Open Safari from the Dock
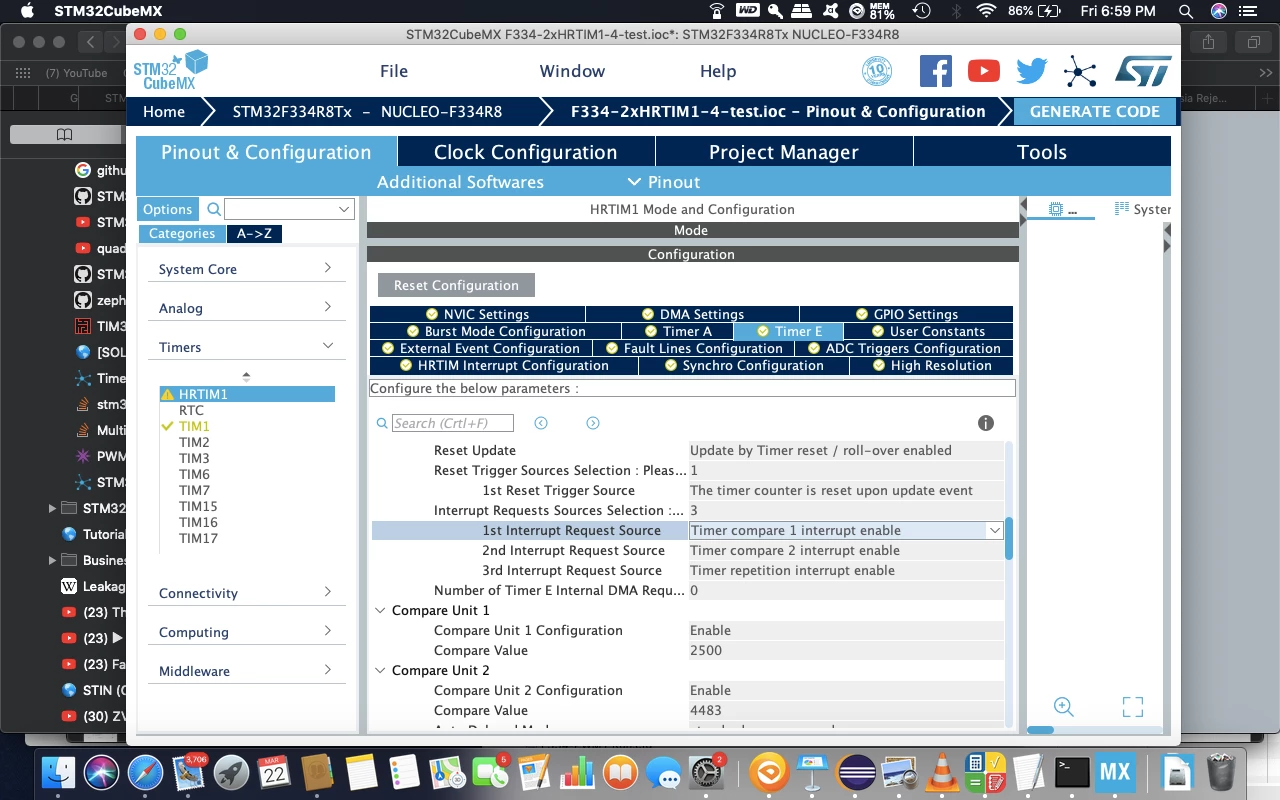 [145, 773]
